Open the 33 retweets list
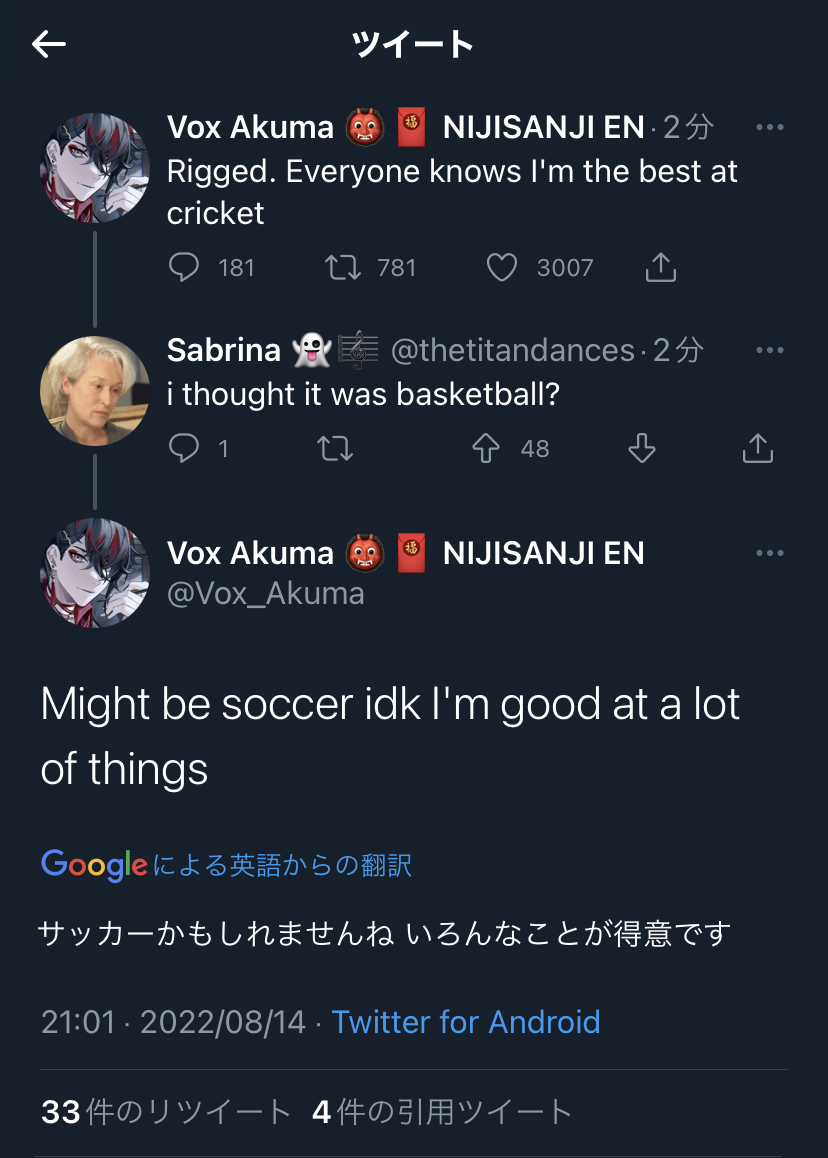This screenshot has width=828, height=1158. [x=166, y=1112]
